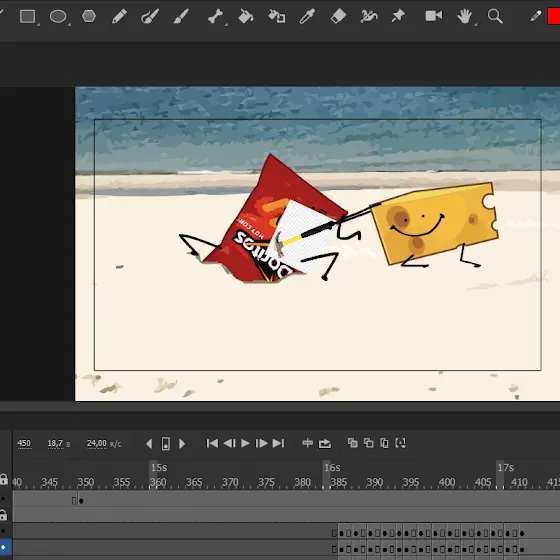Screen dimensions: 560x560
Task: Select the Bone tool
Action: coord(215,16)
